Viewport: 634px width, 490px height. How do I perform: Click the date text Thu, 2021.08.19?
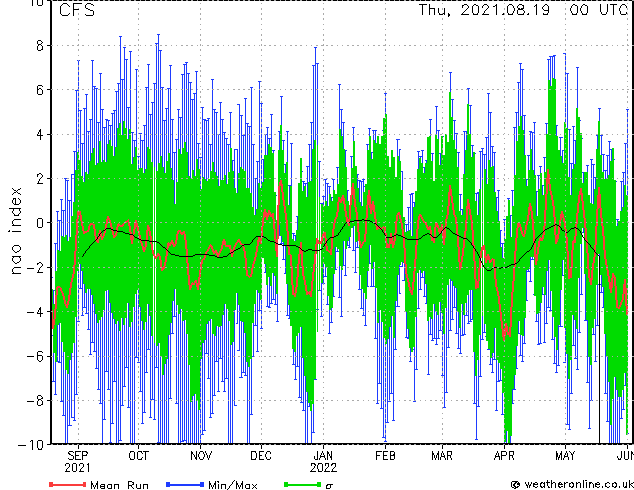(x=484, y=10)
